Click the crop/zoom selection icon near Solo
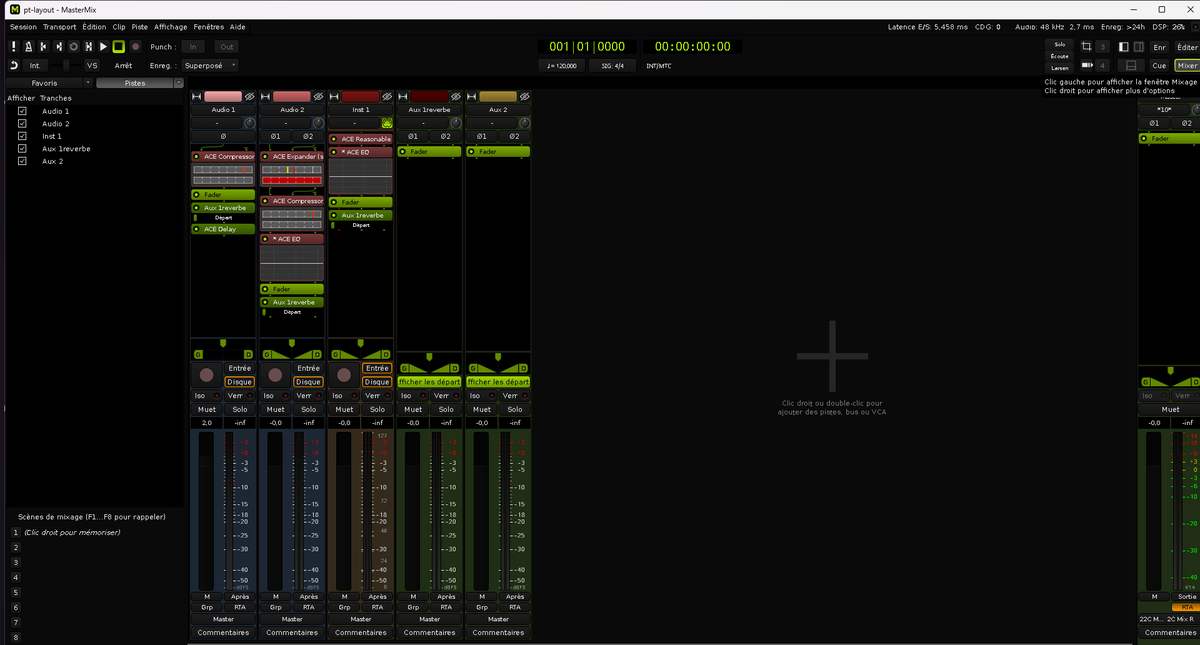Image resolution: width=1200 pixels, height=645 pixels. [1087, 46]
